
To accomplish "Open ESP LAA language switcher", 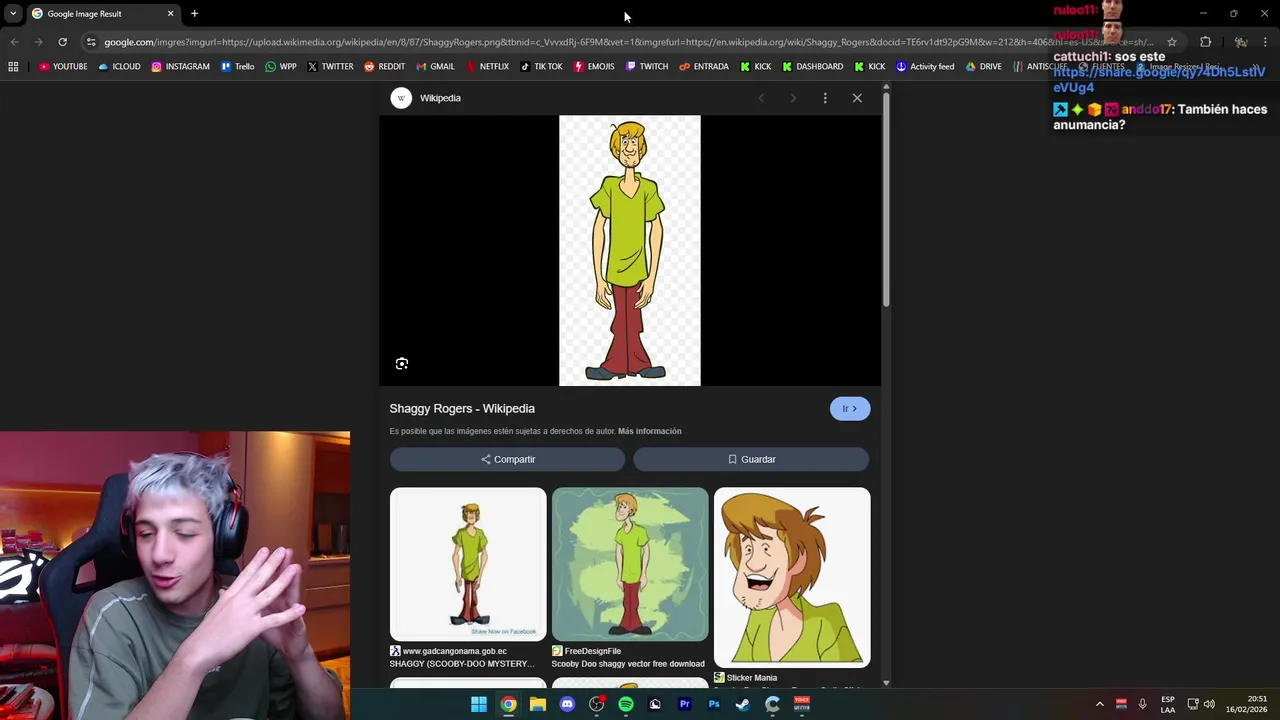I will (x=1168, y=704).
